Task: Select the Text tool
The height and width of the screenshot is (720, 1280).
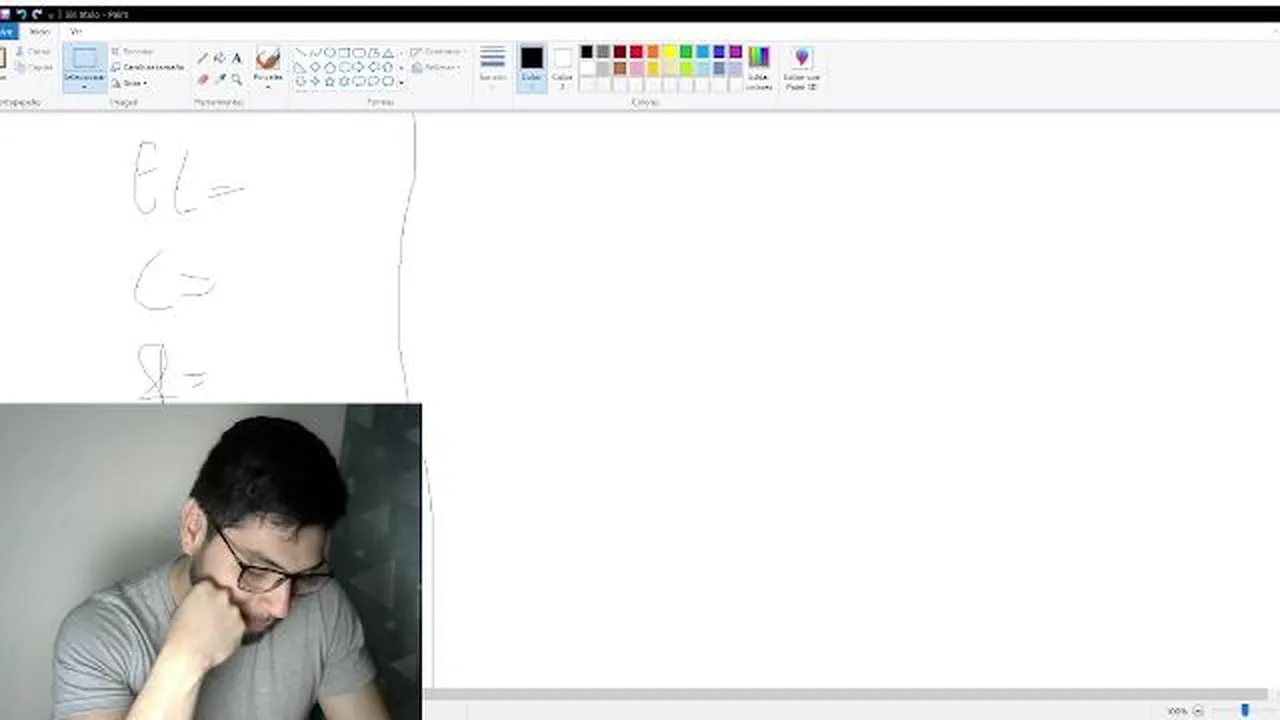Action: [237, 58]
